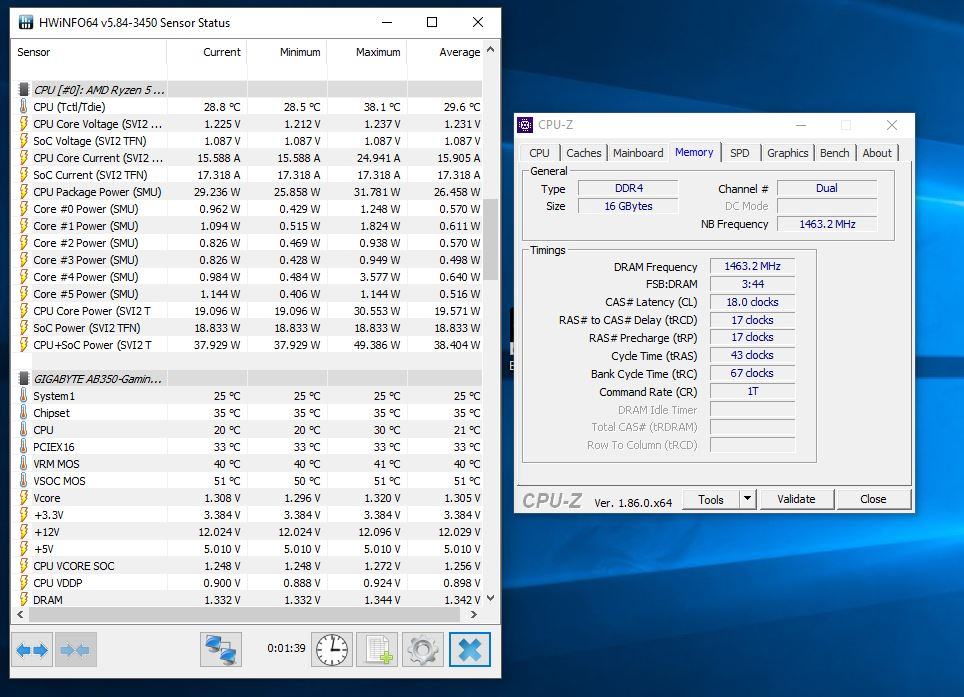Click the left arrow of HWiNFO horizontal scrollbar
Screen dimensions: 964x697
pyautogui.click(x=20, y=614)
